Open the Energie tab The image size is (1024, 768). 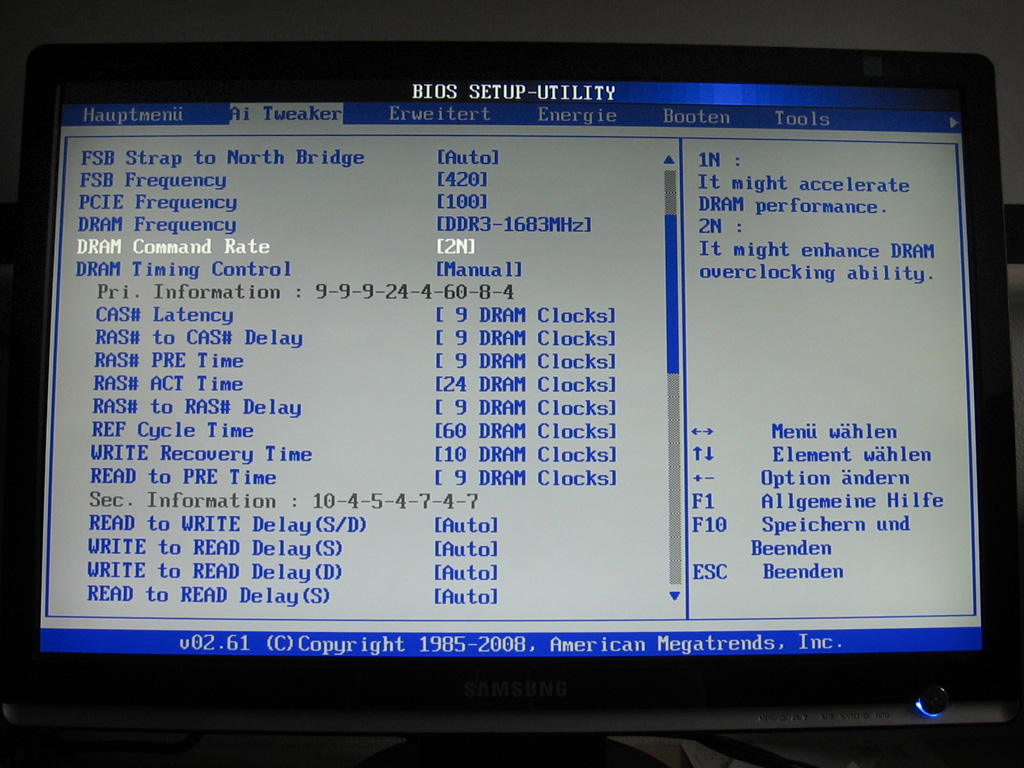[577, 115]
